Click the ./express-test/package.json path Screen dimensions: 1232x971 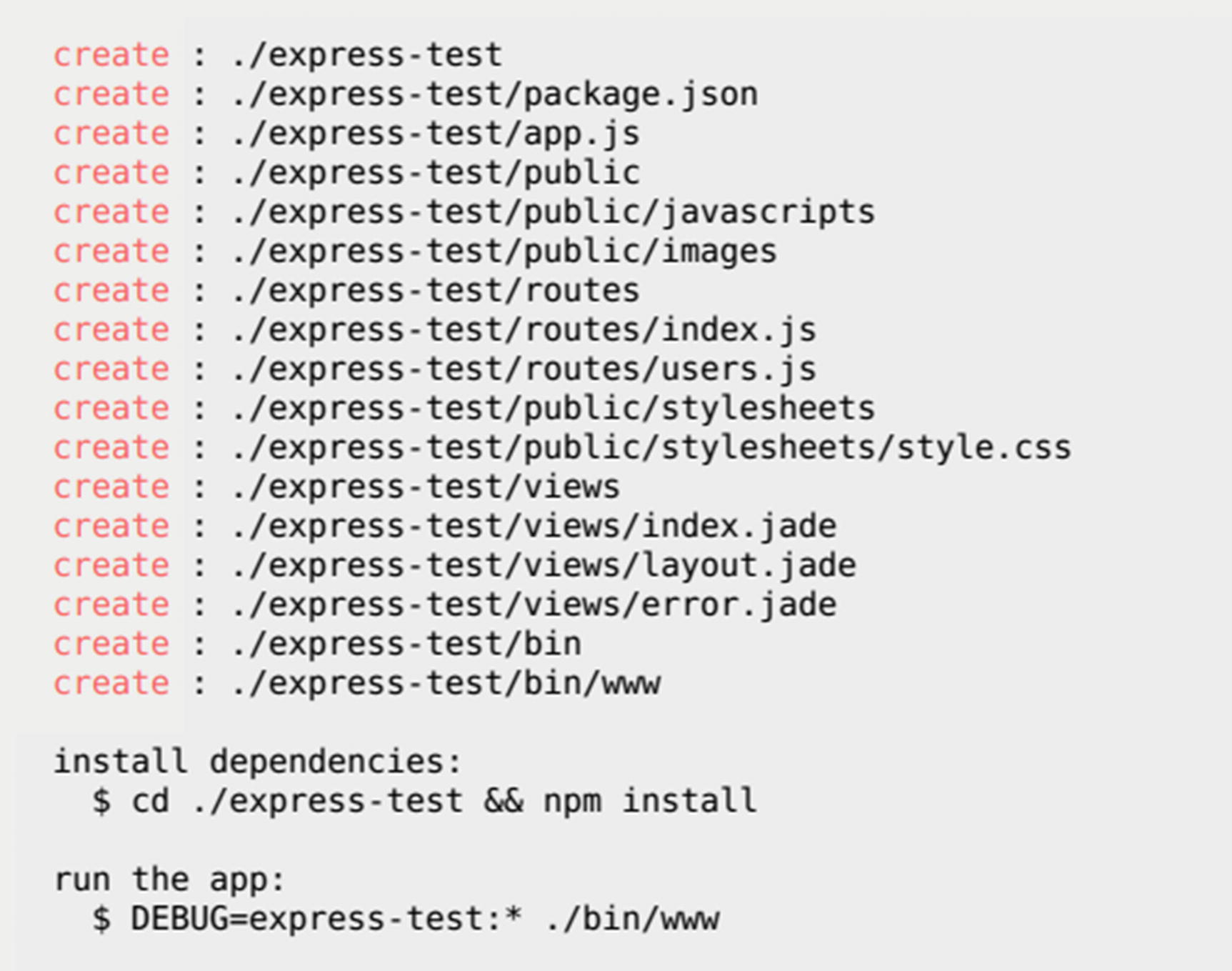pos(494,95)
